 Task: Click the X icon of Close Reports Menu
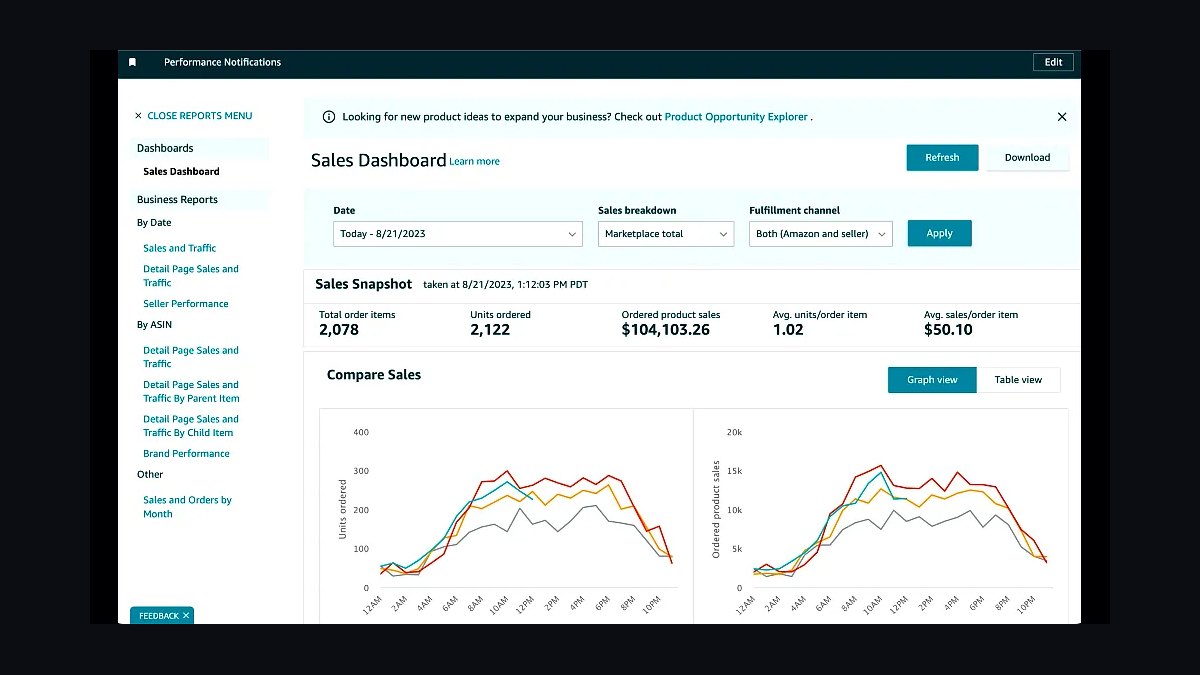(x=138, y=116)
